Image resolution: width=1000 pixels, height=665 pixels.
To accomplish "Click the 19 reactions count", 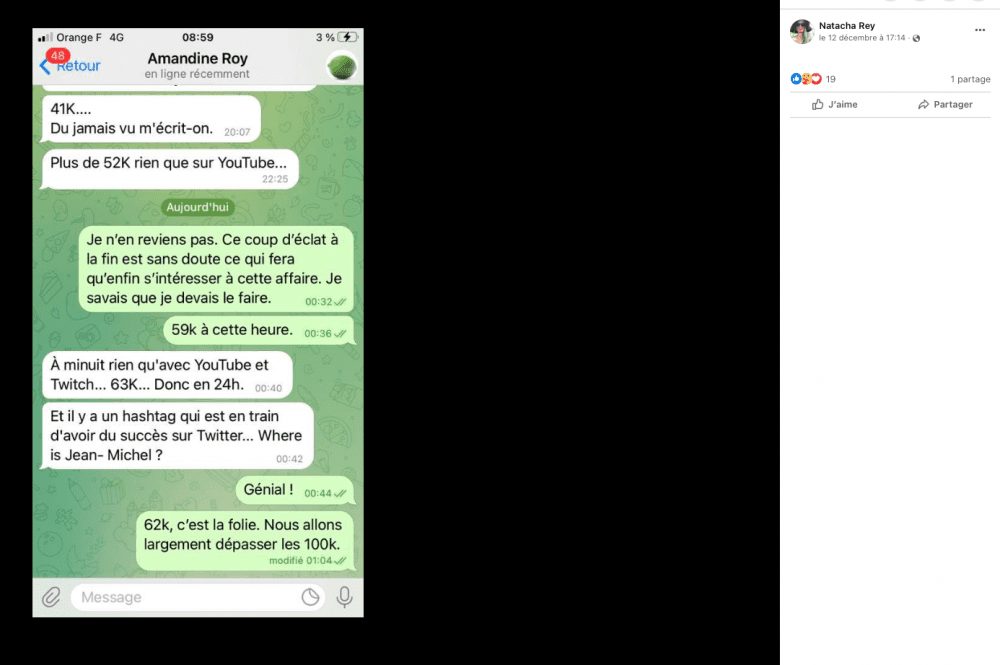I will pos(830,79).
